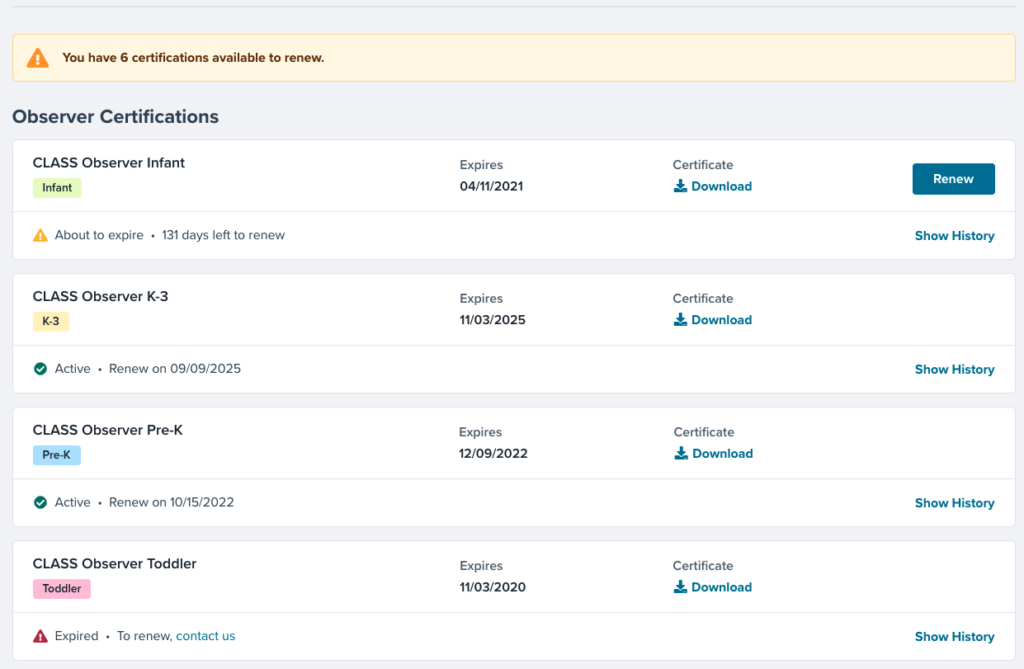This screenshot has height=669, width=1024.
Task: Click the orange About to expire warning icon
Action: (x=40, y=236)
